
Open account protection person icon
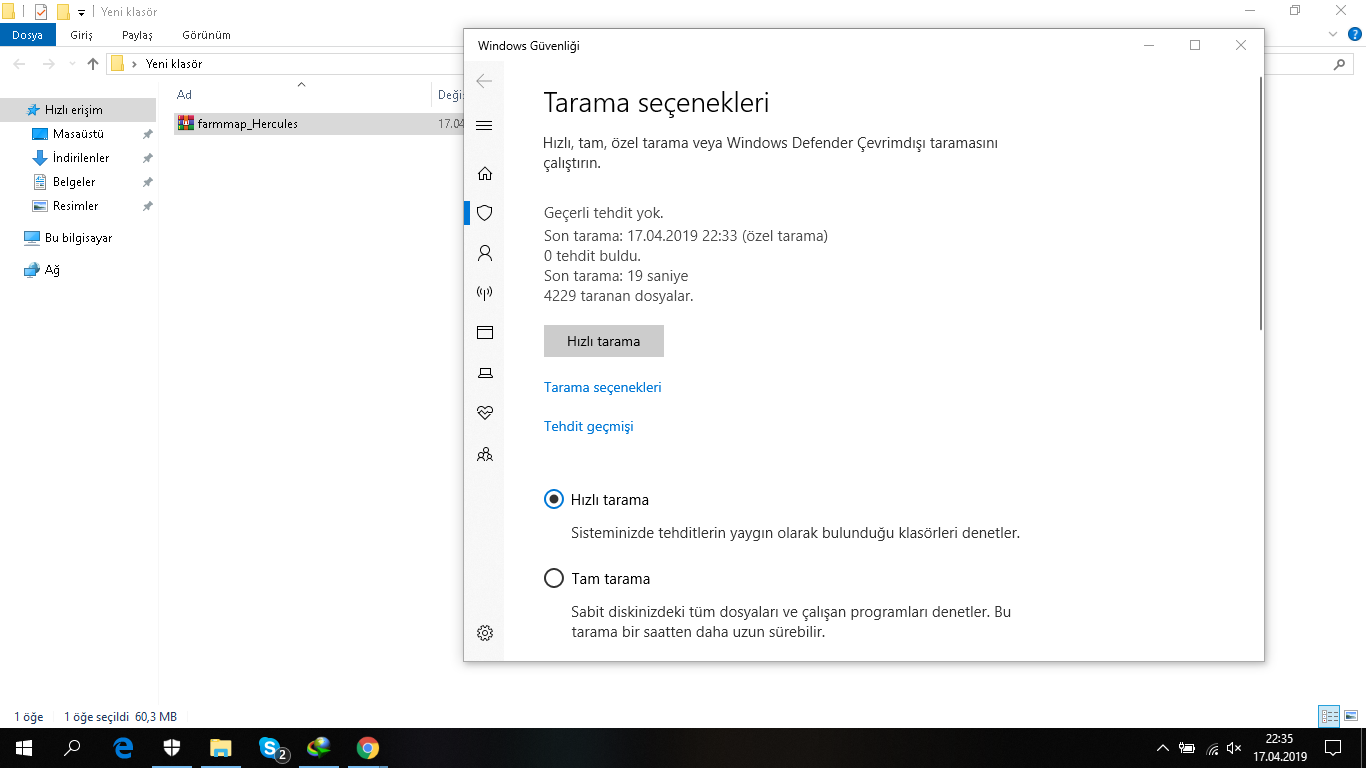coord(485,253)
